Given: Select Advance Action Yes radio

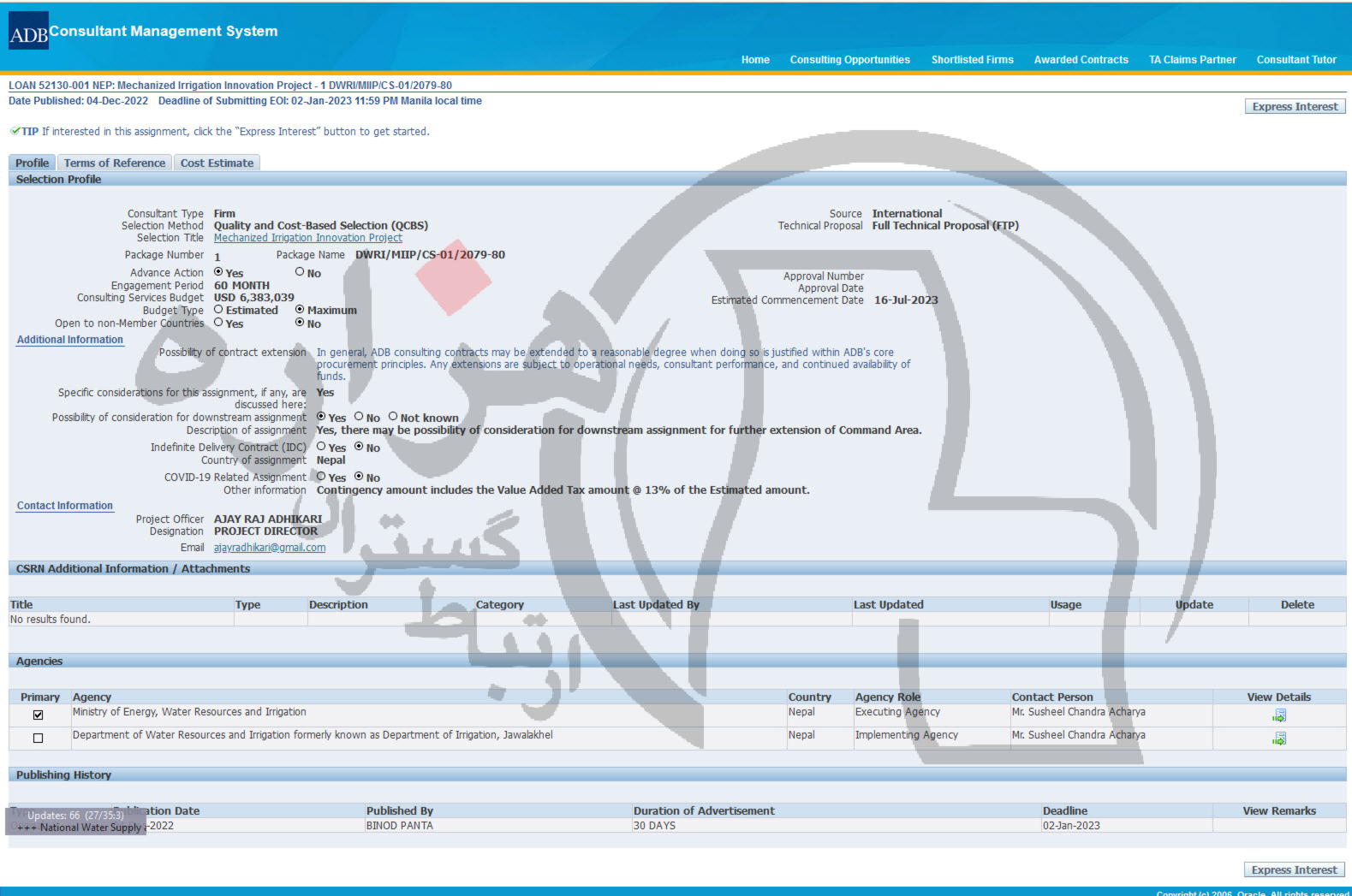Looking at the screenshot, I should [x=218, y=272].
